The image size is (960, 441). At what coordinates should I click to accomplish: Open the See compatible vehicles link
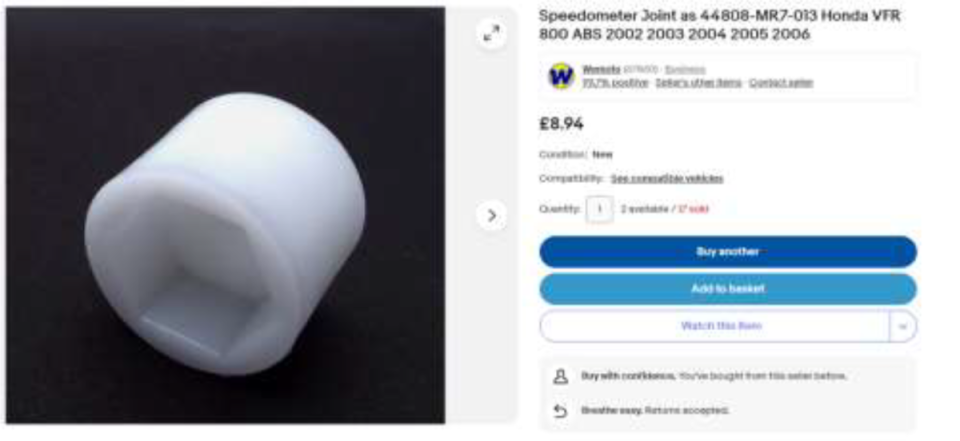667,179
